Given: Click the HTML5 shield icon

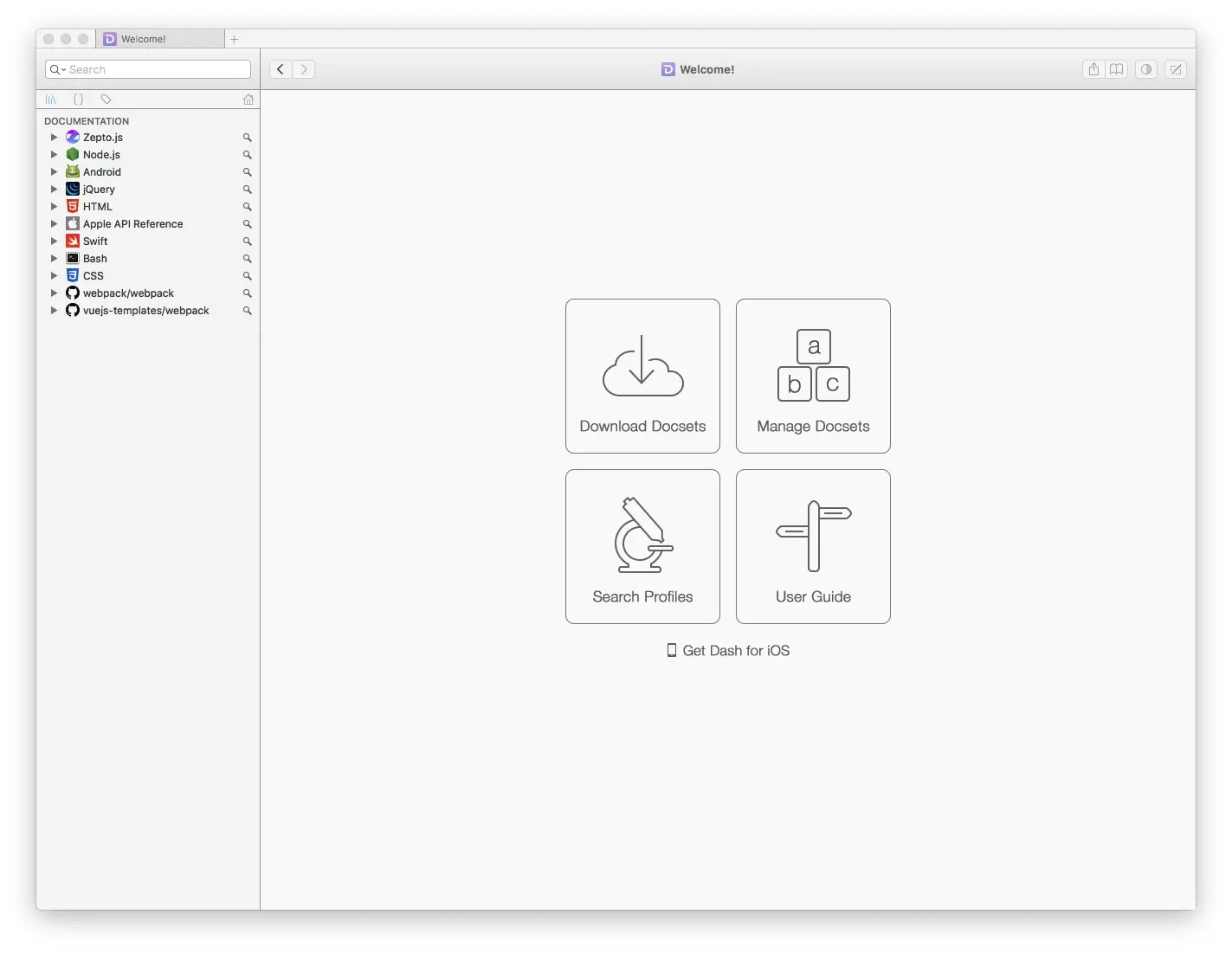Looking at the screenshot, I should (x=73, y=206).
